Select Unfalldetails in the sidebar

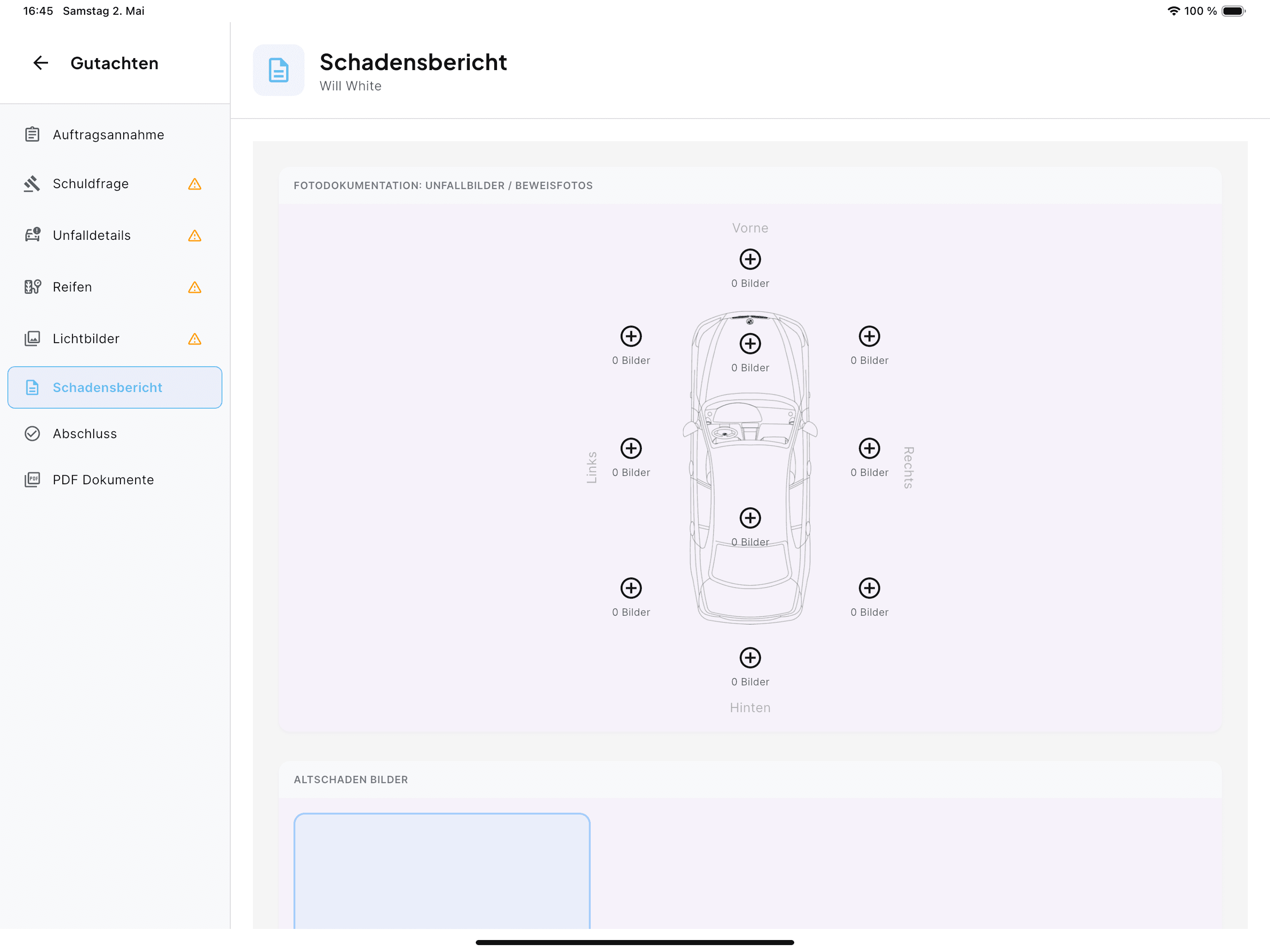115,235
